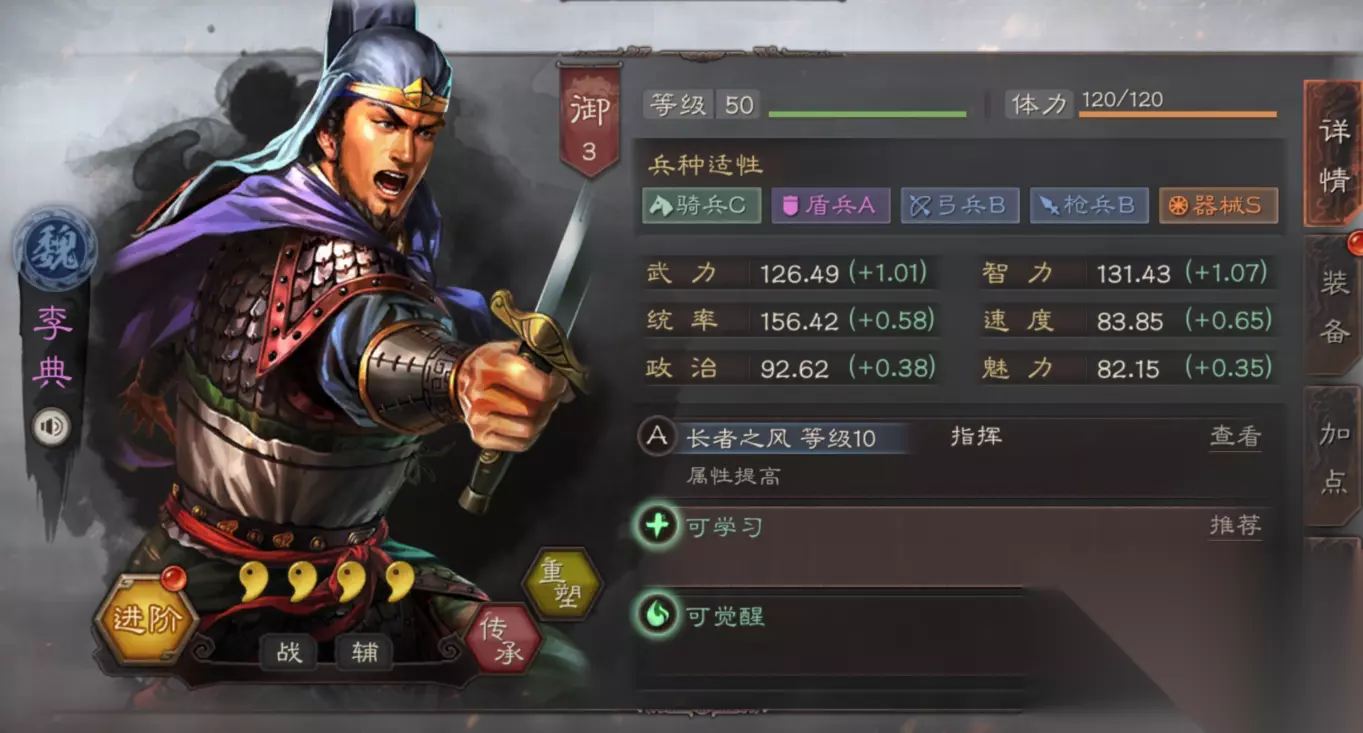Select the 盾兵A troop aptitude
1363x733 pixels.
coord(831,205)
